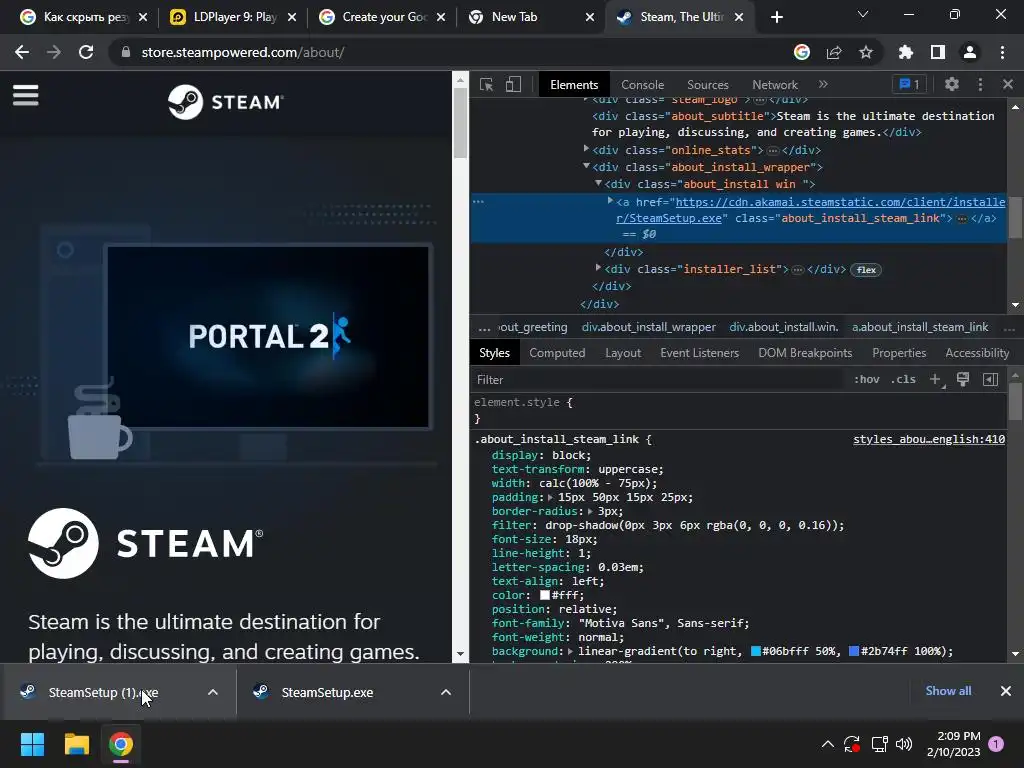Select div.about_install.win. breadcrumb
This screenshot has width=1024, height=768.
784,327
